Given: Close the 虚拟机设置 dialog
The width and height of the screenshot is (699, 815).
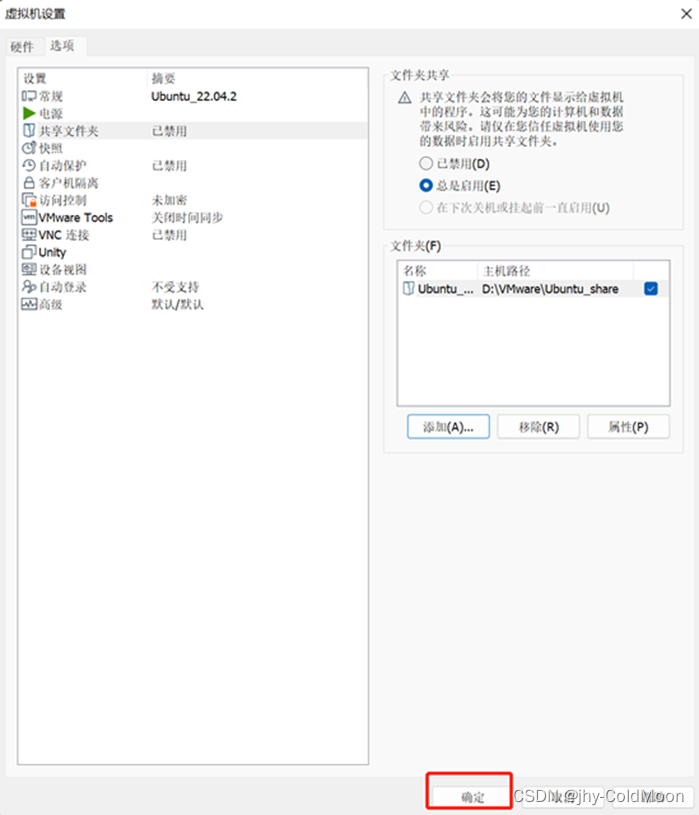Looking at the screenshot, I should 686,14.
